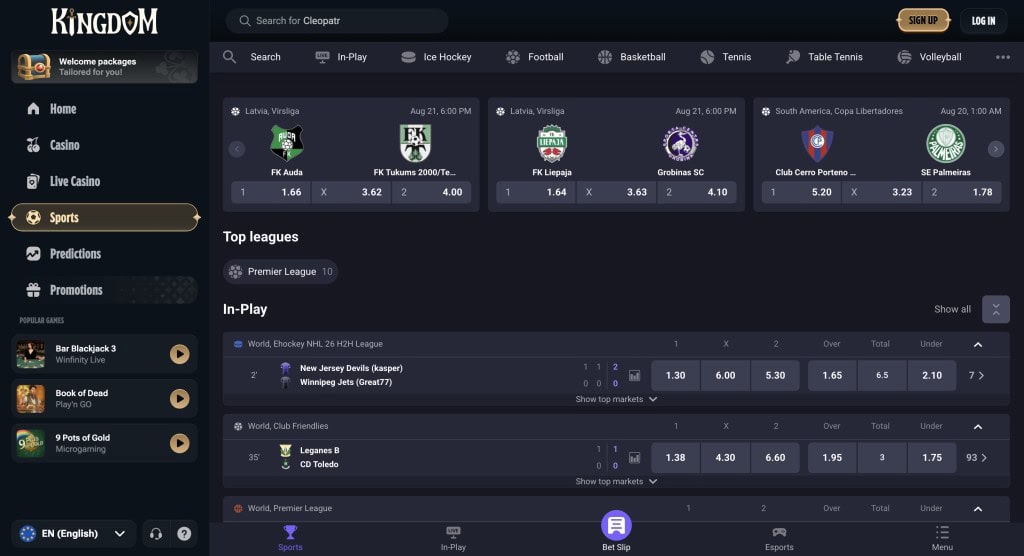This screenshot has width=1024, height=556.
Task: Select Sports in sidebar
Action: [104, 218]
